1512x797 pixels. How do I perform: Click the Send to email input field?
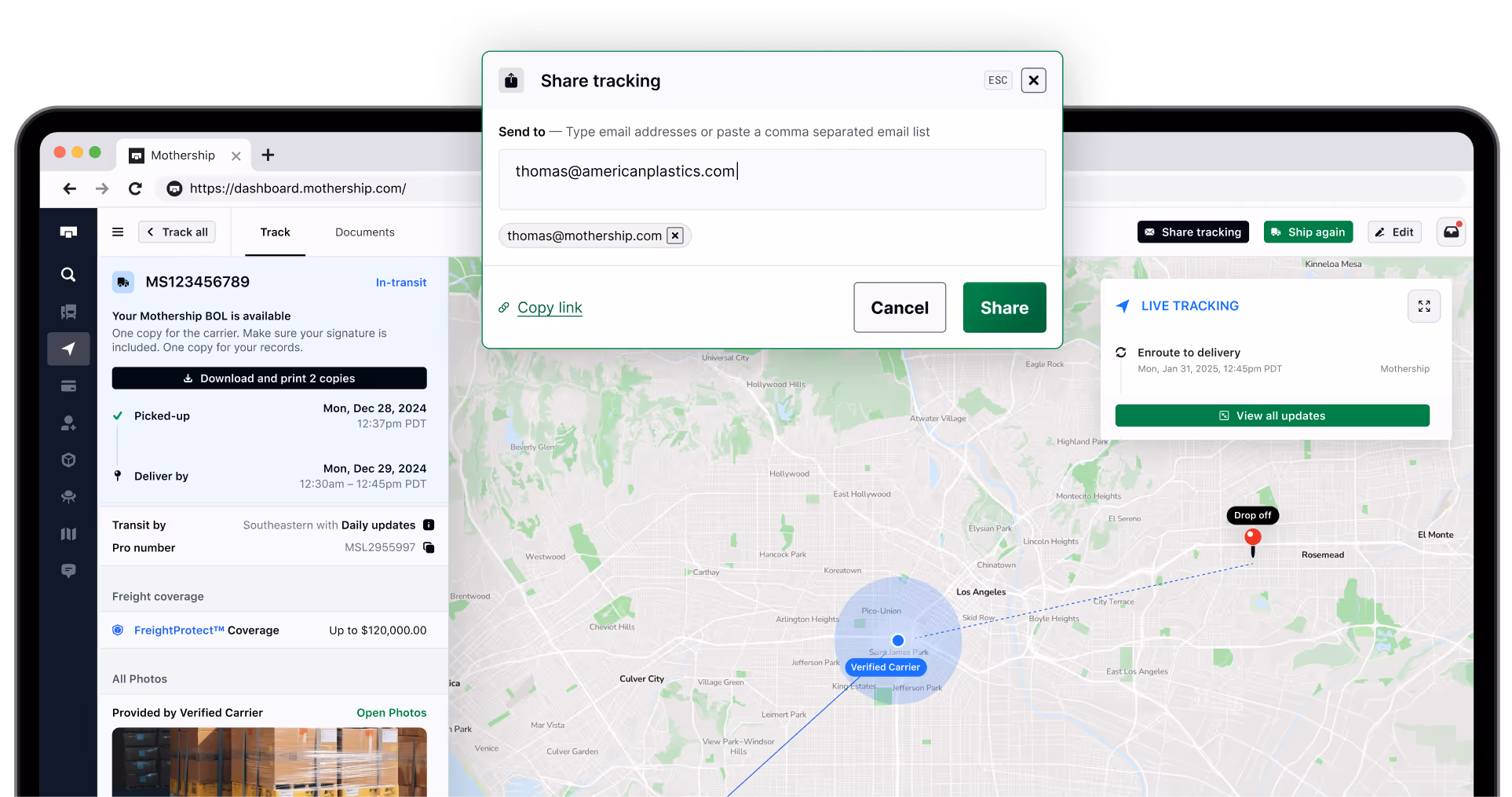tap(772, 180)
